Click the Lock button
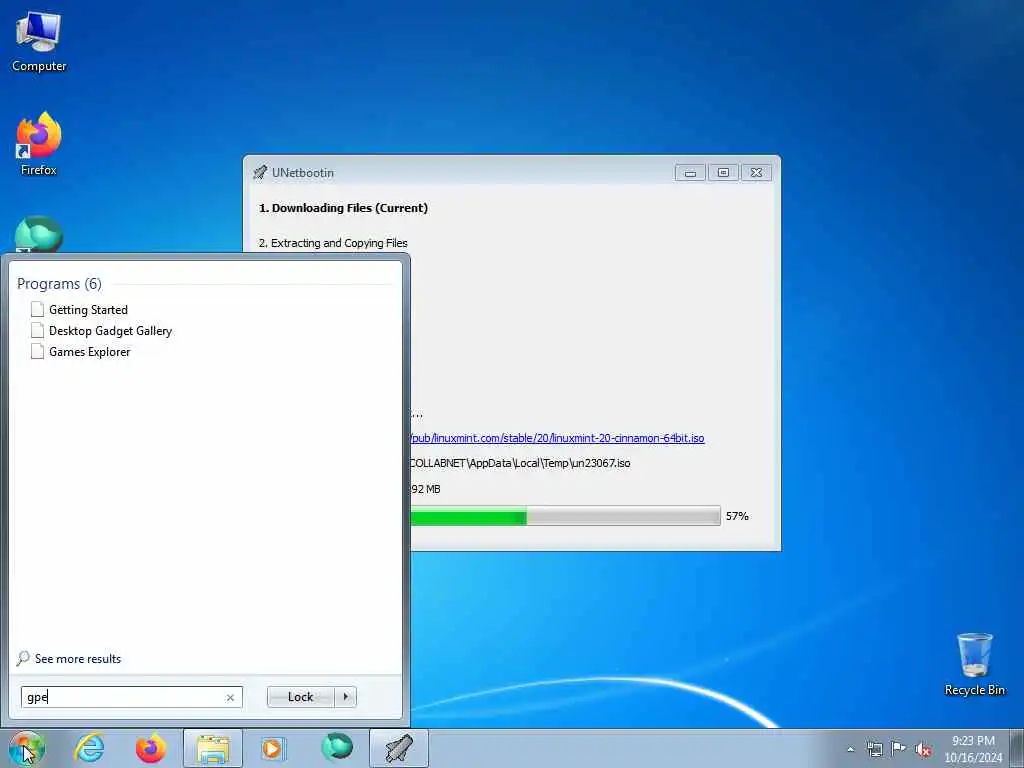This screenshot has width=1024, height=768. pos(300,697)
